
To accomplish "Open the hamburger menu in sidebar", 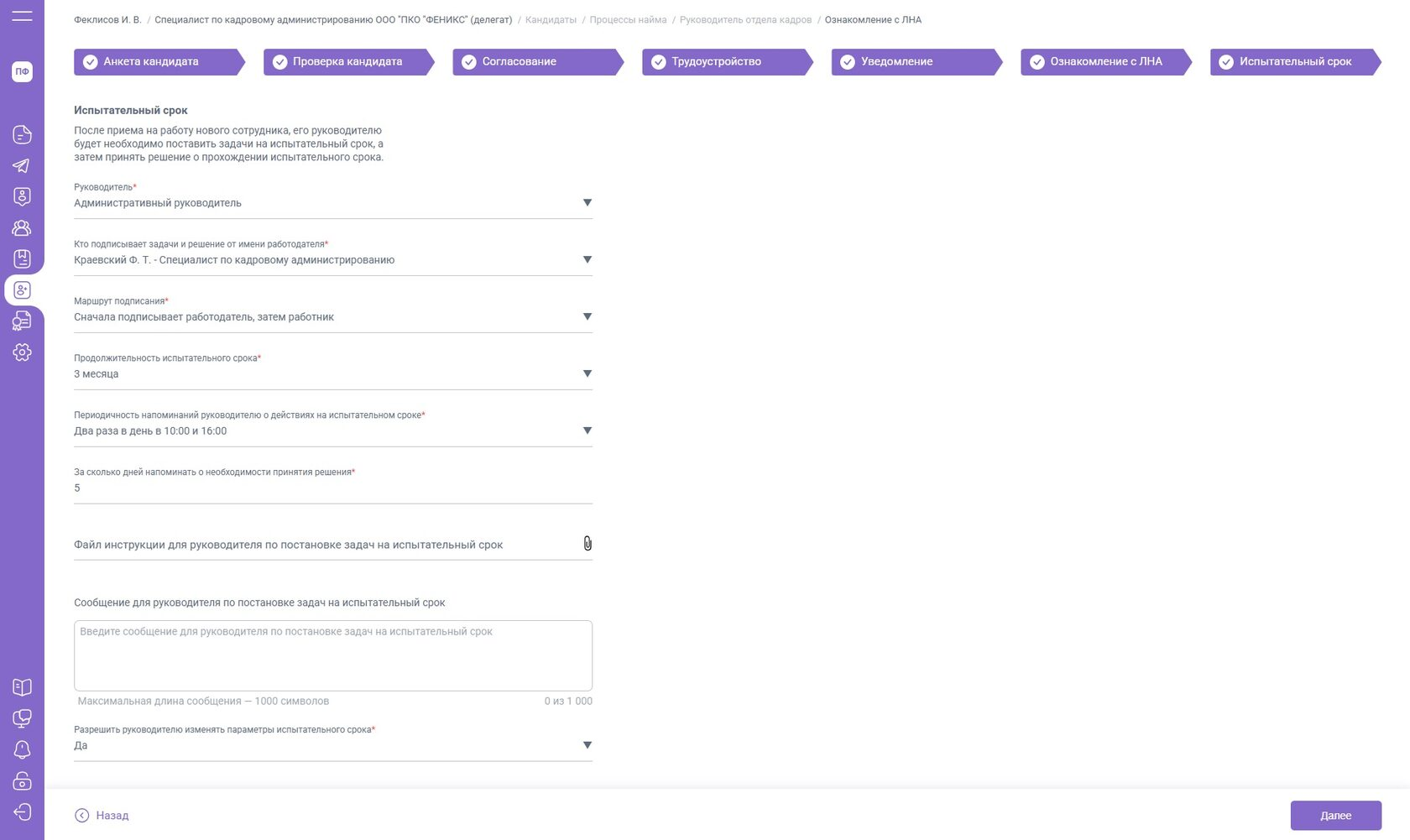I will pos(22,16).
